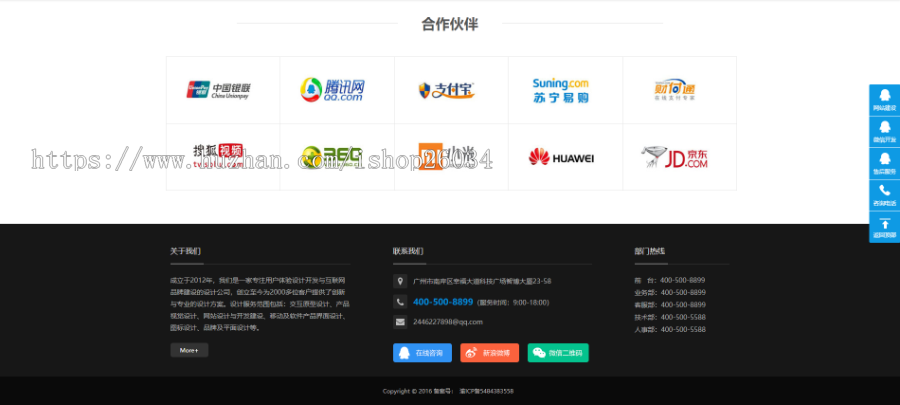Image resolution: width=900 pixels, height=405 pixels.
Task: Click the 合作伙伴 section heading
Action: 449,24
